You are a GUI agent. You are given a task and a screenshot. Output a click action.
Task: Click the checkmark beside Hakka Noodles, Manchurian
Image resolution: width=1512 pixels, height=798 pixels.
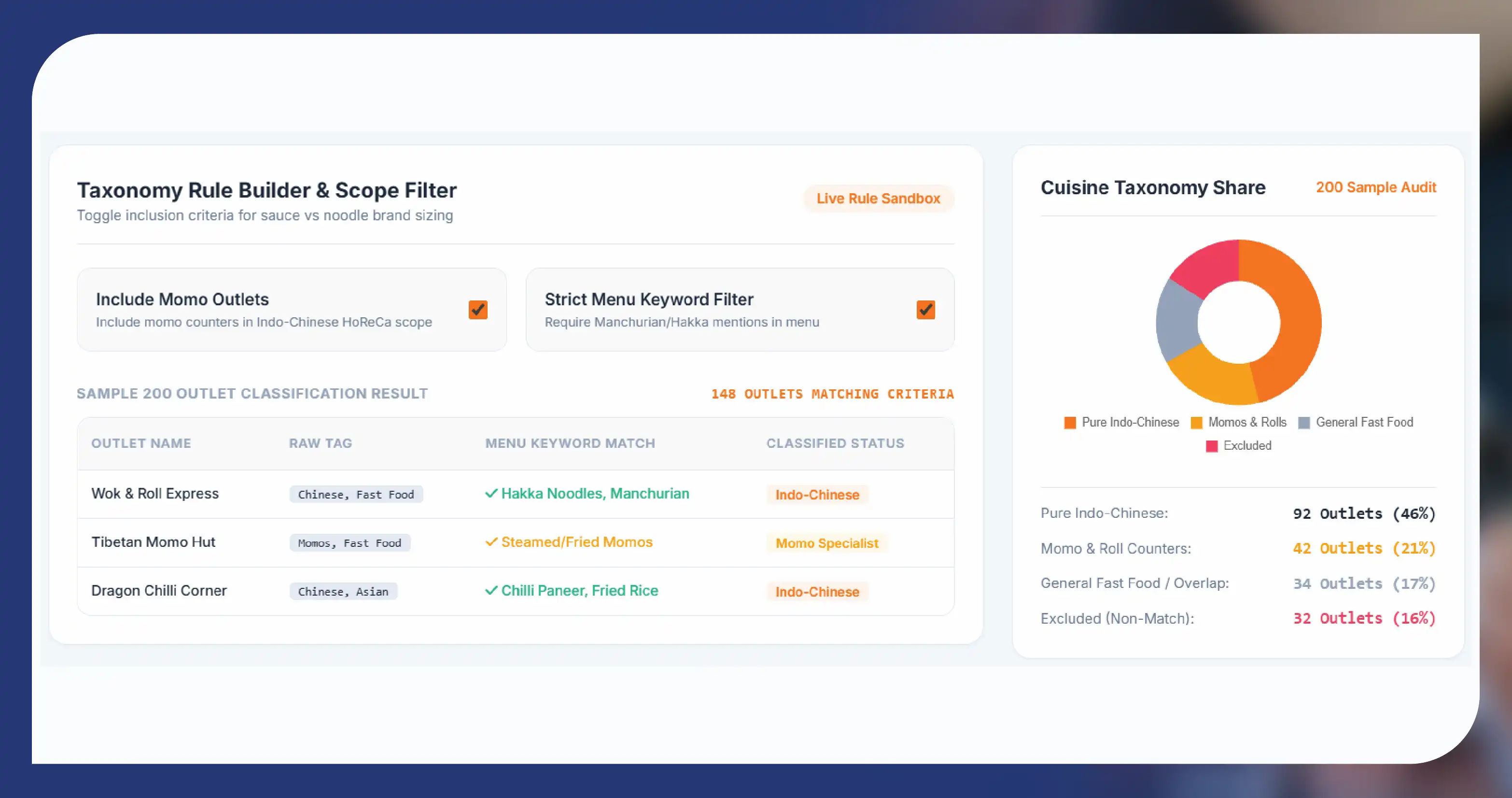[491, 493]
